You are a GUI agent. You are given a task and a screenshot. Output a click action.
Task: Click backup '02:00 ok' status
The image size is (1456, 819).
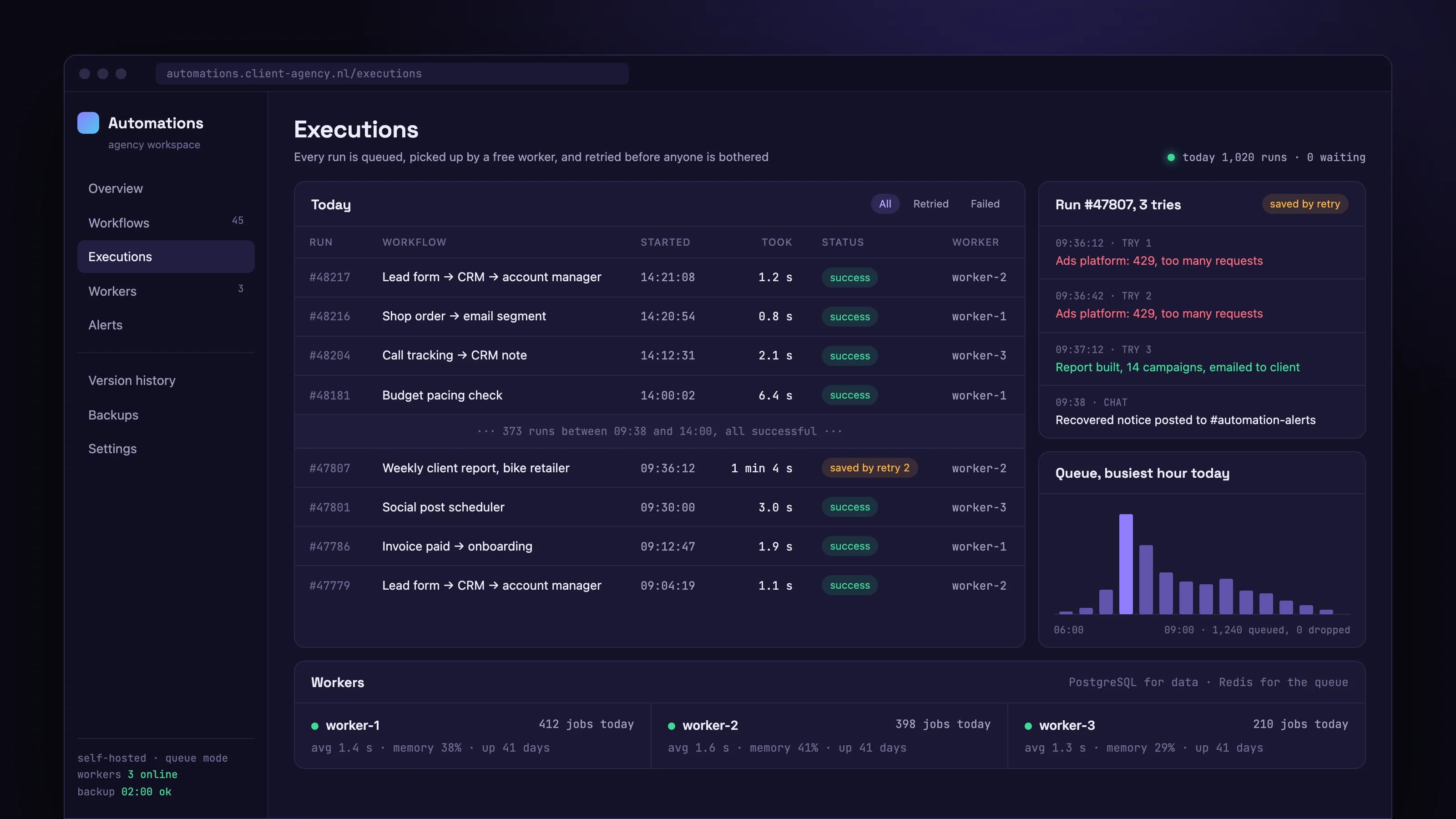tap(147, 792)
